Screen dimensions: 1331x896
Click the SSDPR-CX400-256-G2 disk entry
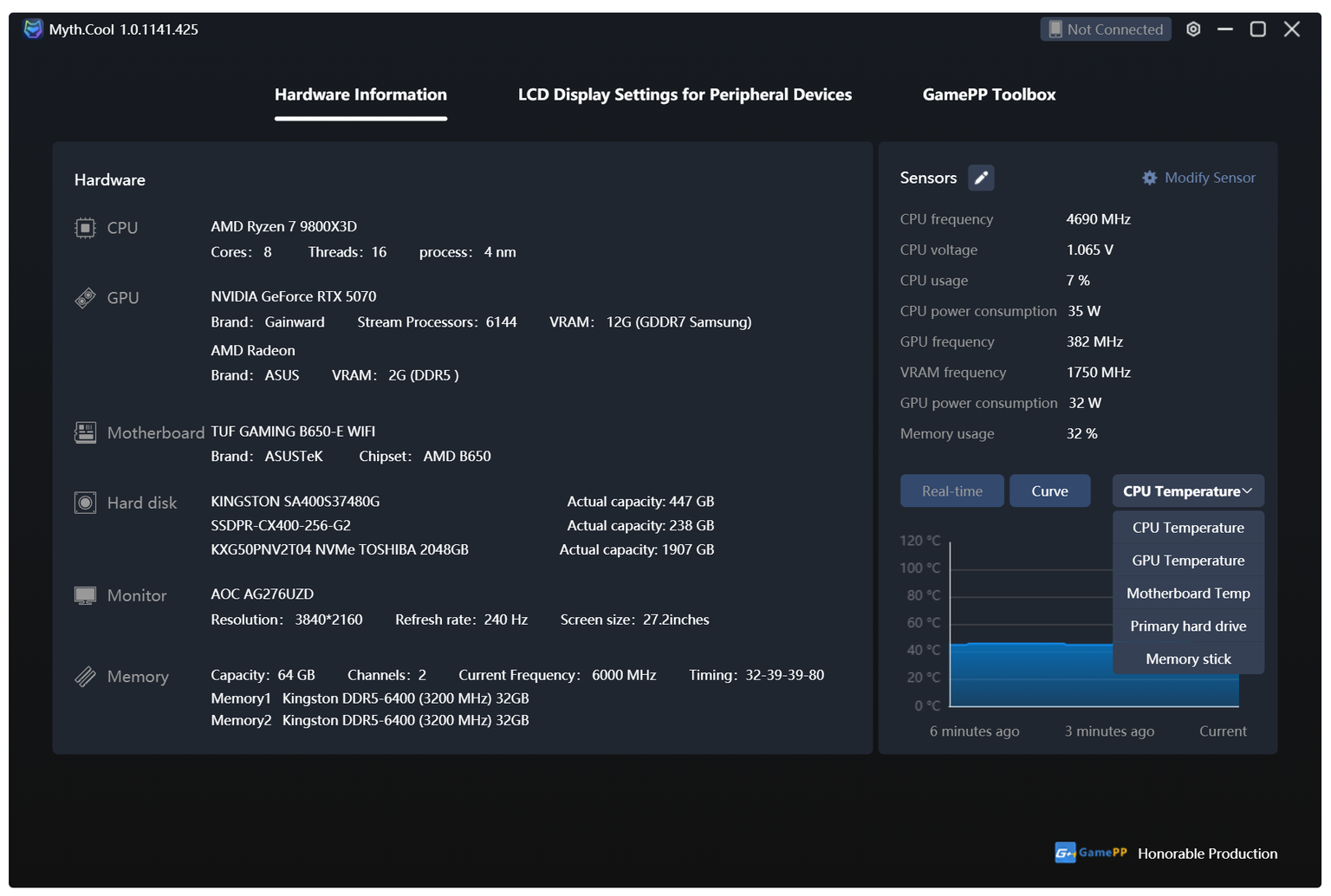click(x=281, y=525)
